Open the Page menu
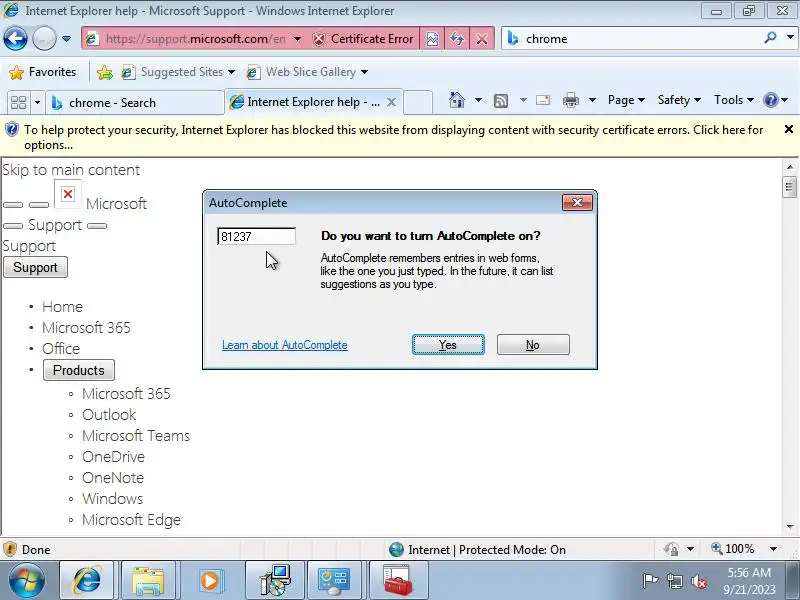This screenshot has width=800, height=600. tap(626, 100)
